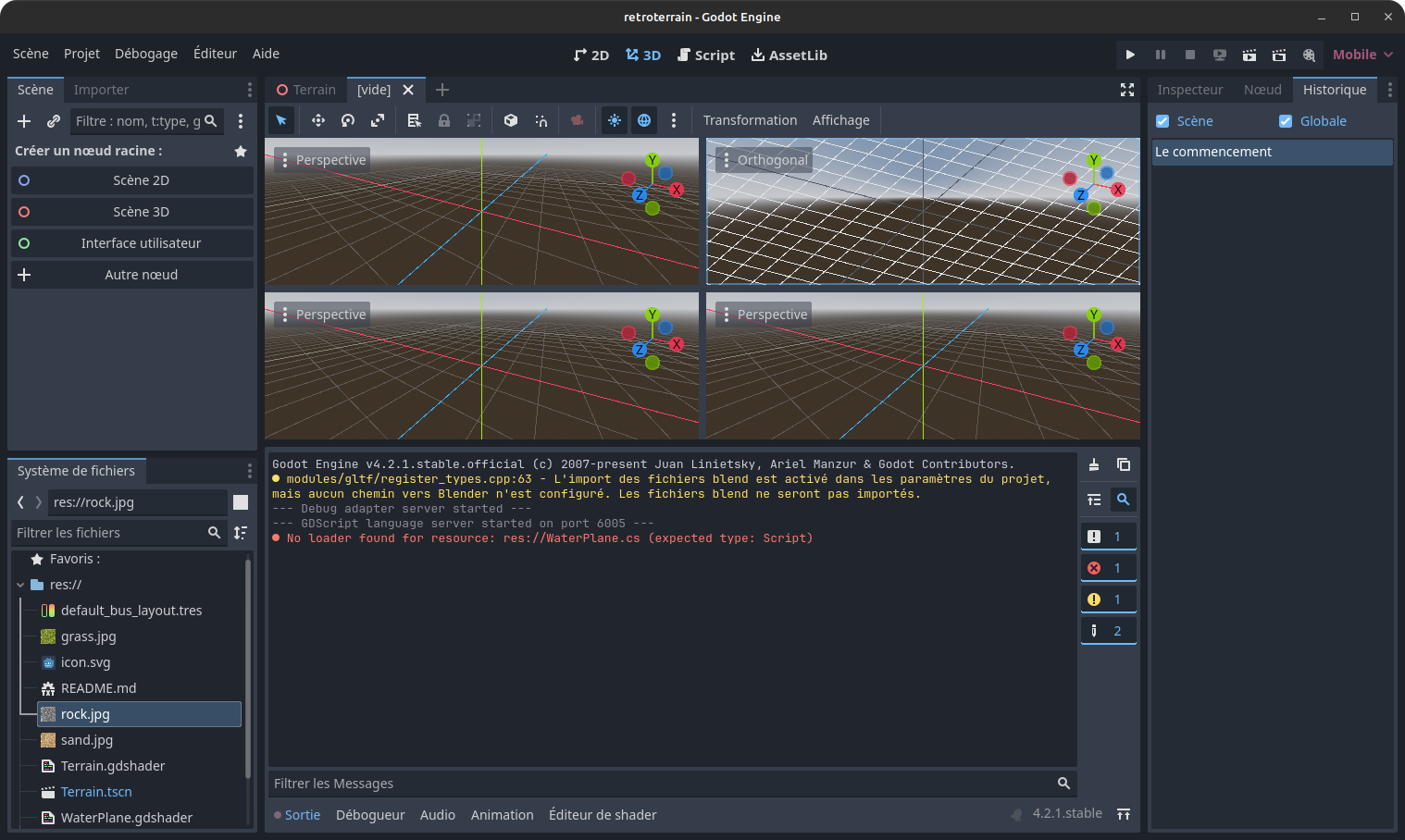This screenshot has width=1405, height=840.
Task: Copy output log selection
Action: tap(1124, 464)
